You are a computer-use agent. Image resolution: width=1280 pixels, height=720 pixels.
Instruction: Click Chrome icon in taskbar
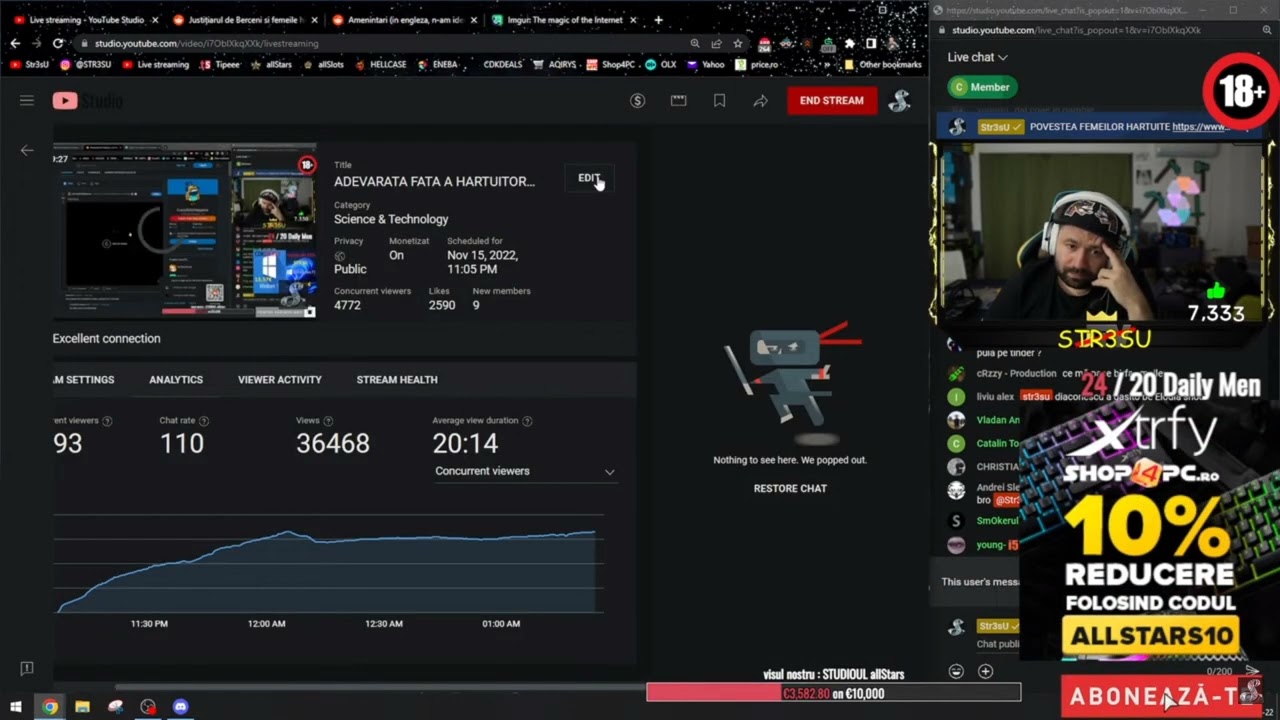(50, 706)
